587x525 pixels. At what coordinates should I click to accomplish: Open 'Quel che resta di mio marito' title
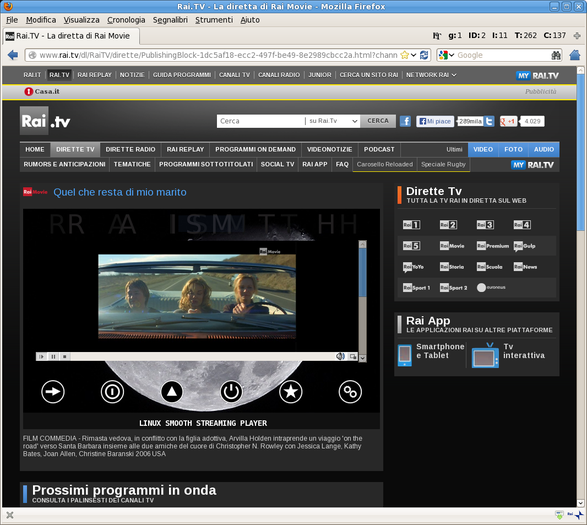[x=120, y=192]
